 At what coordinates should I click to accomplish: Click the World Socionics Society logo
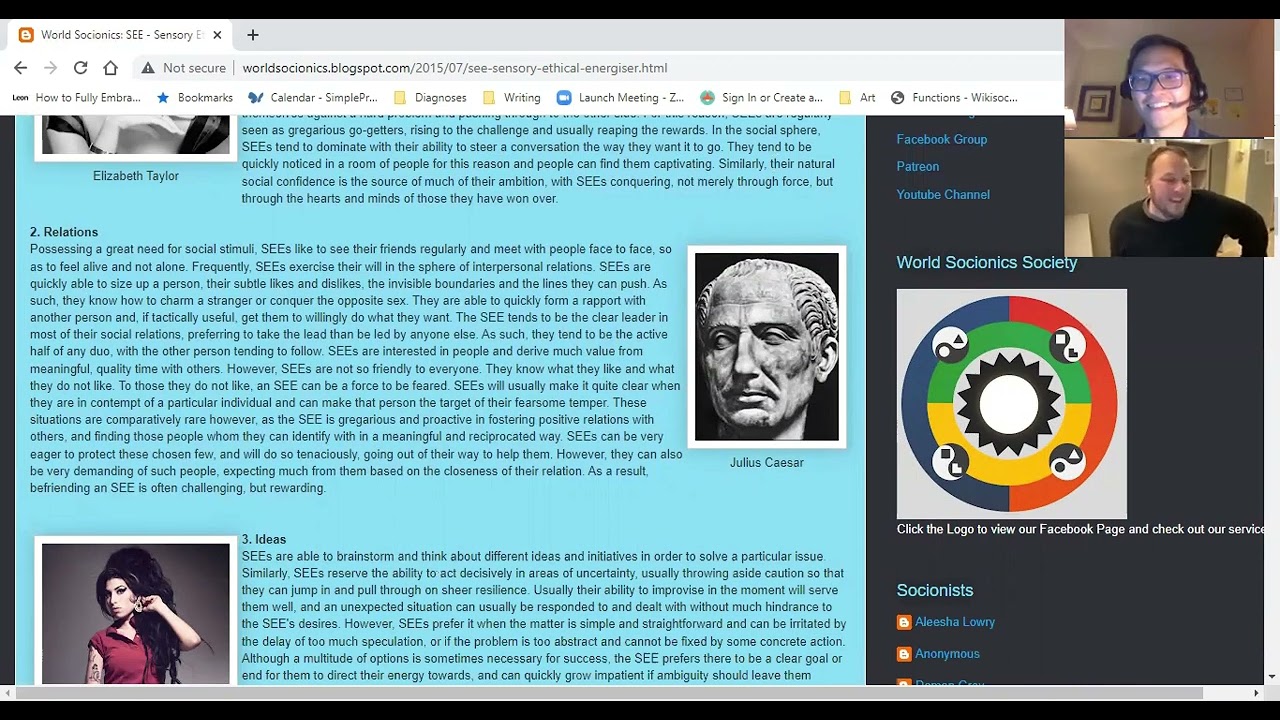[x=1012, y=404]
